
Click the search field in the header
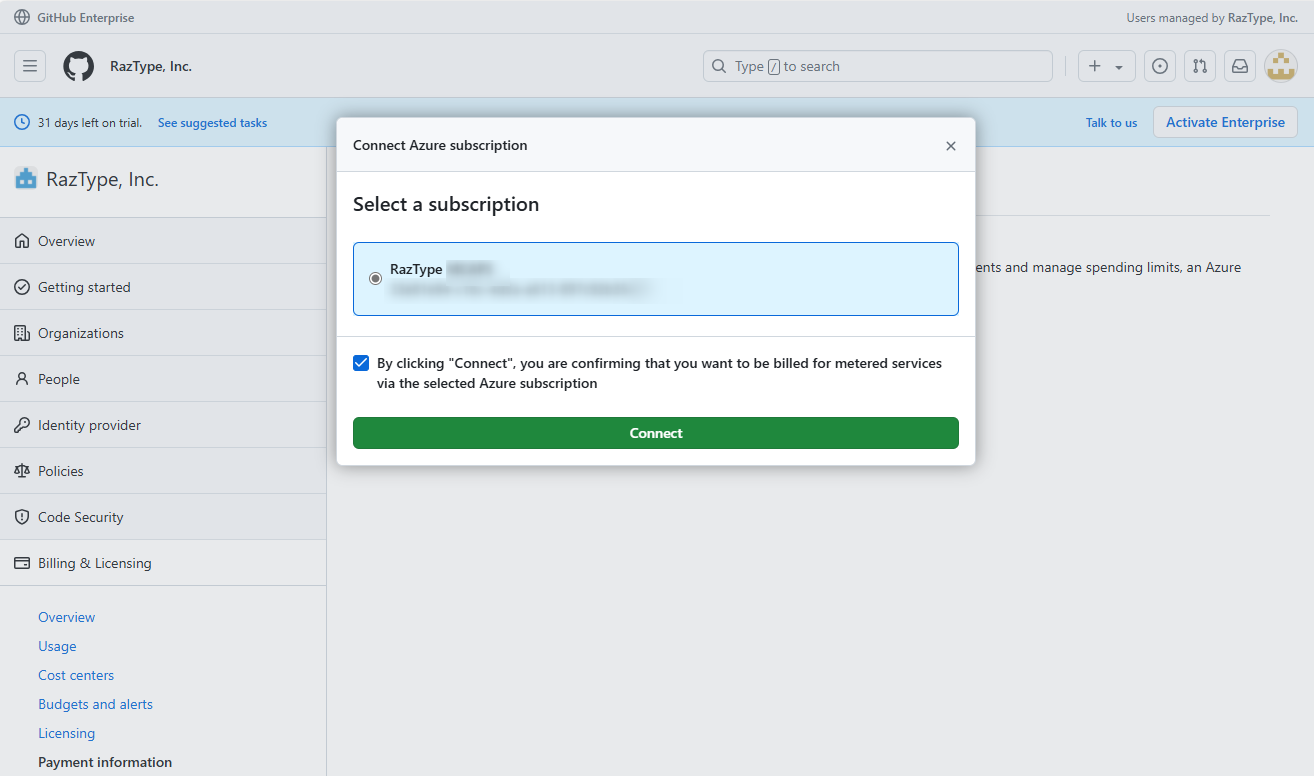(x=877, y=65)
